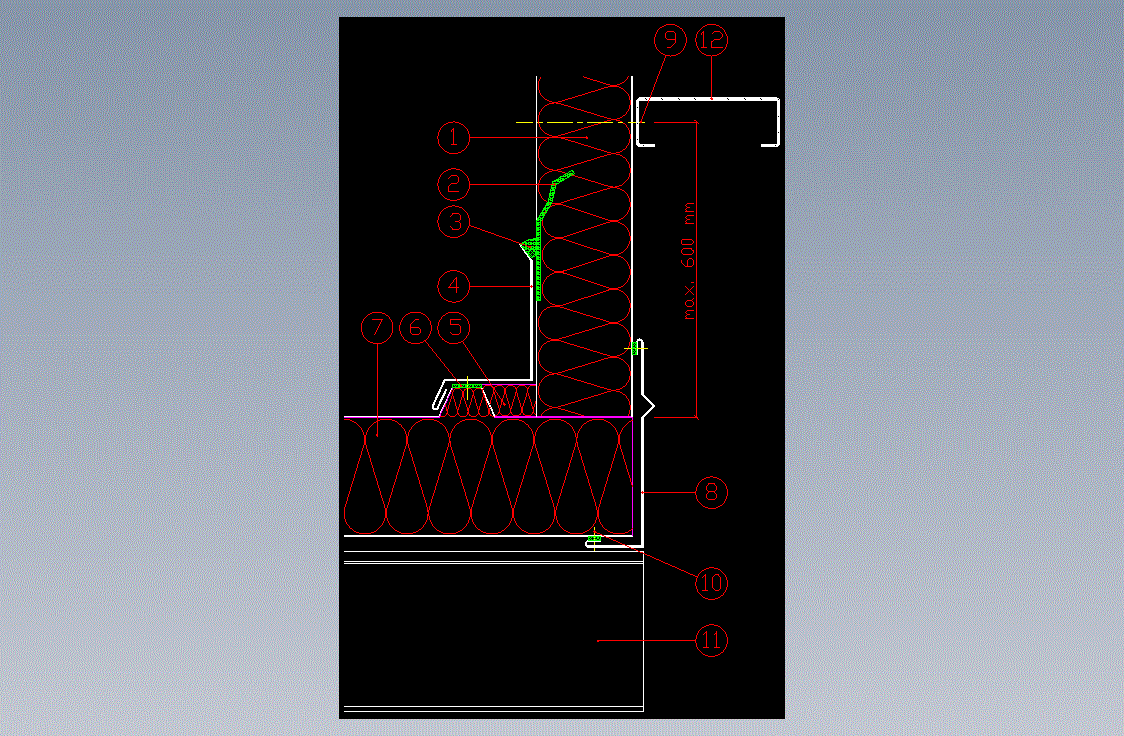The image size is (1124, 736).
Task: Click callout bubble number 11
Action: click(x=711, y=640)
